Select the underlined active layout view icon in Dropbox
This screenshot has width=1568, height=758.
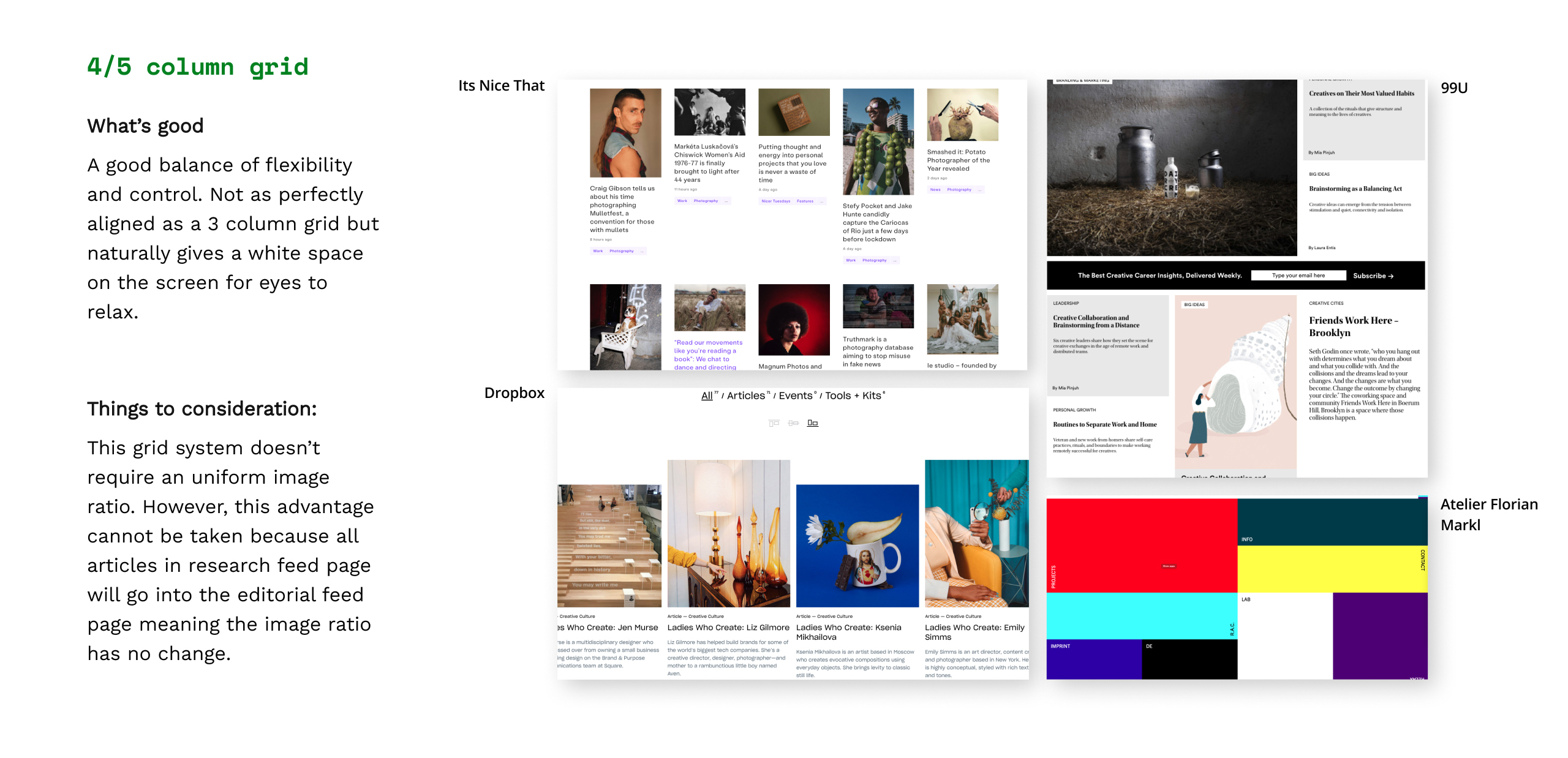pyautogui.click(x=813, y=423)
